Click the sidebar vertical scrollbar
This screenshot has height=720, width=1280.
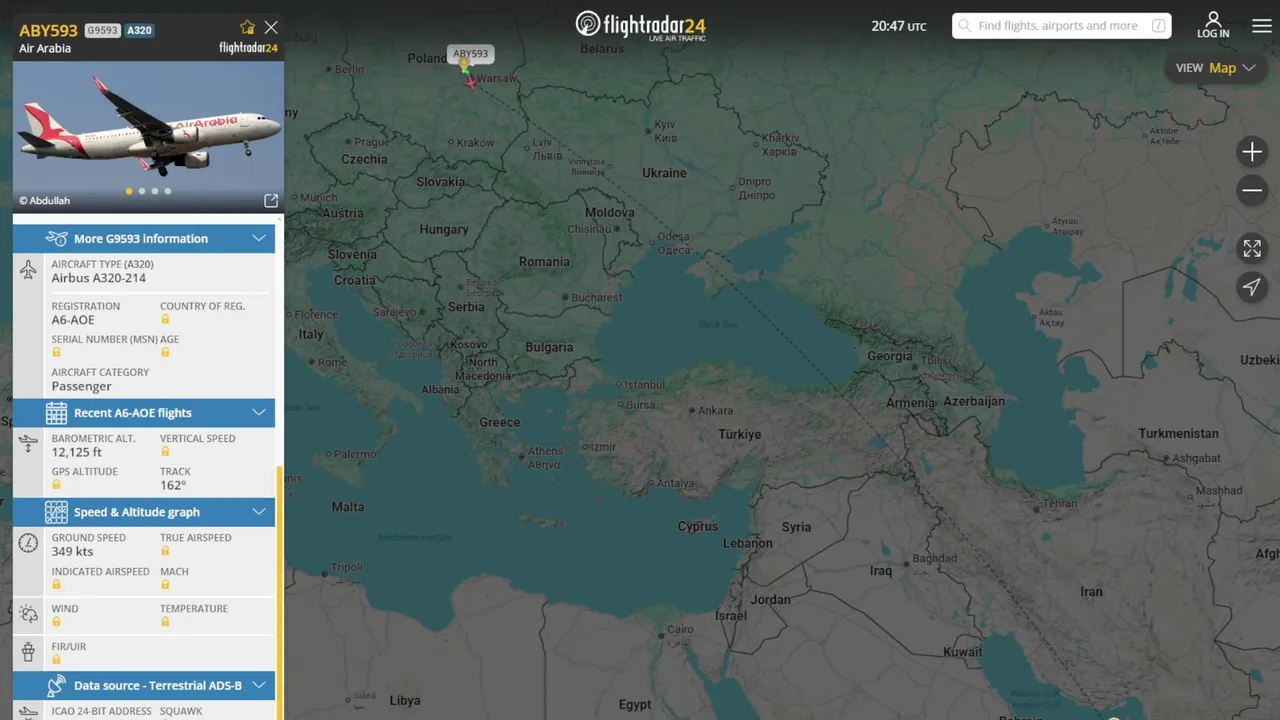280,592
